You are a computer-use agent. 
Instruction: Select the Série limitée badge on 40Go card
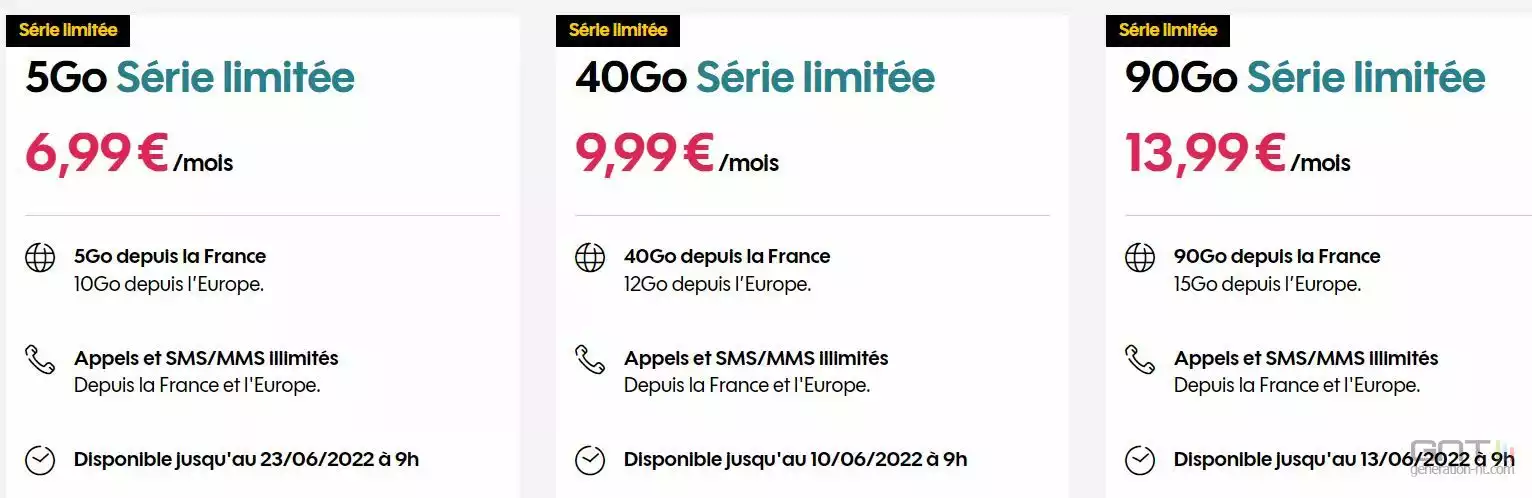[618, 30]
